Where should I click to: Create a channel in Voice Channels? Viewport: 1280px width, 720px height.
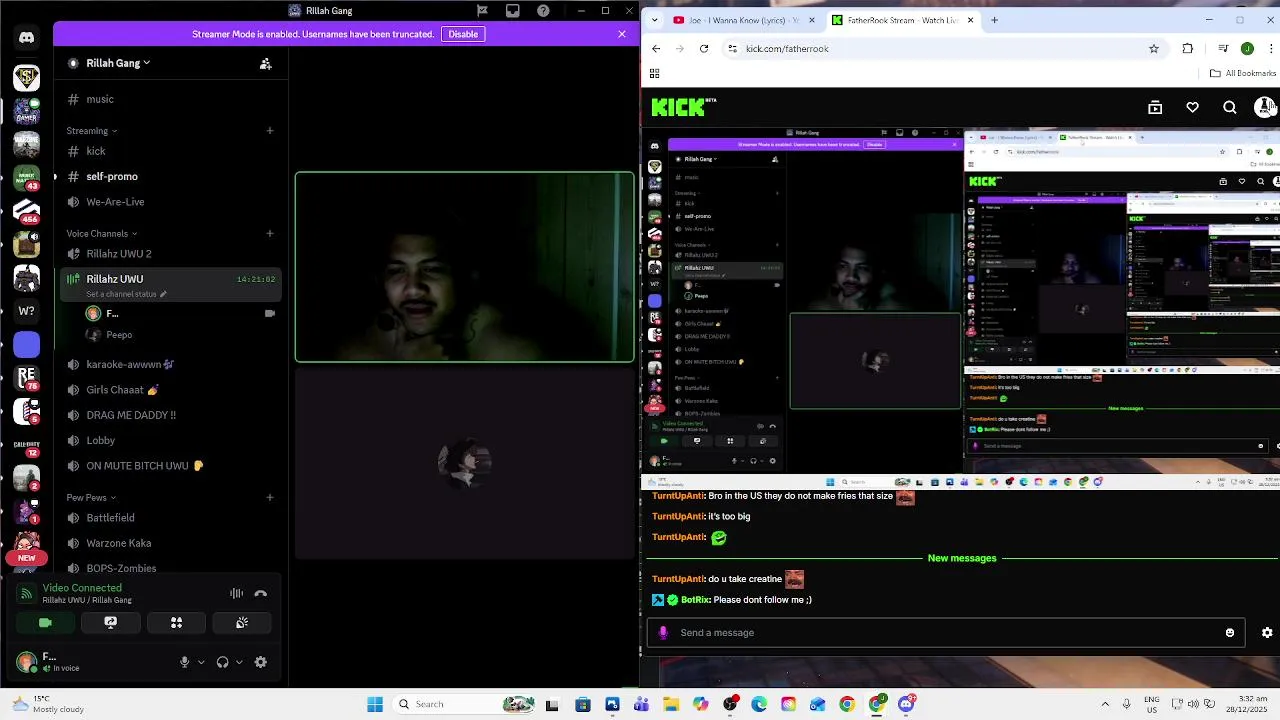click(270, 234)
